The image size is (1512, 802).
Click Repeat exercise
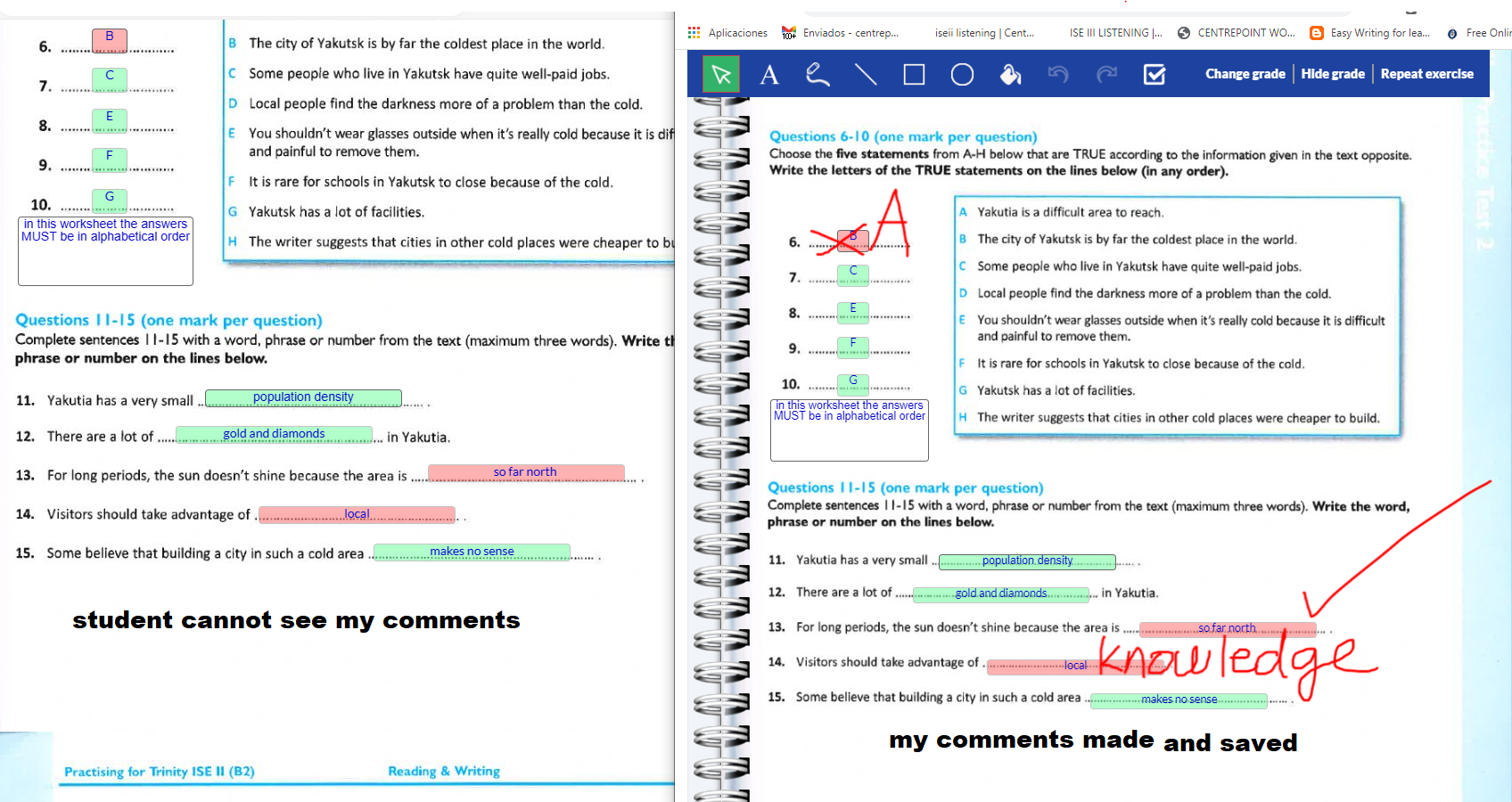coord(1426,74)
